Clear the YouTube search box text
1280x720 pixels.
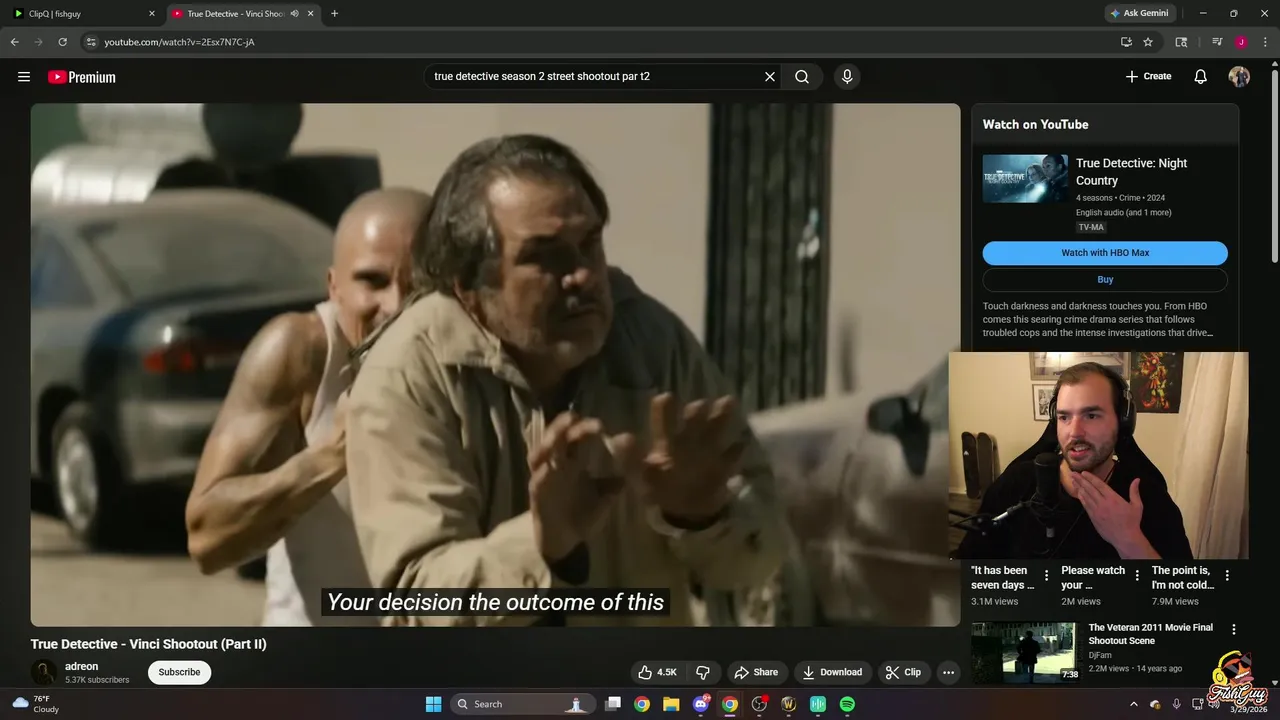770,77
